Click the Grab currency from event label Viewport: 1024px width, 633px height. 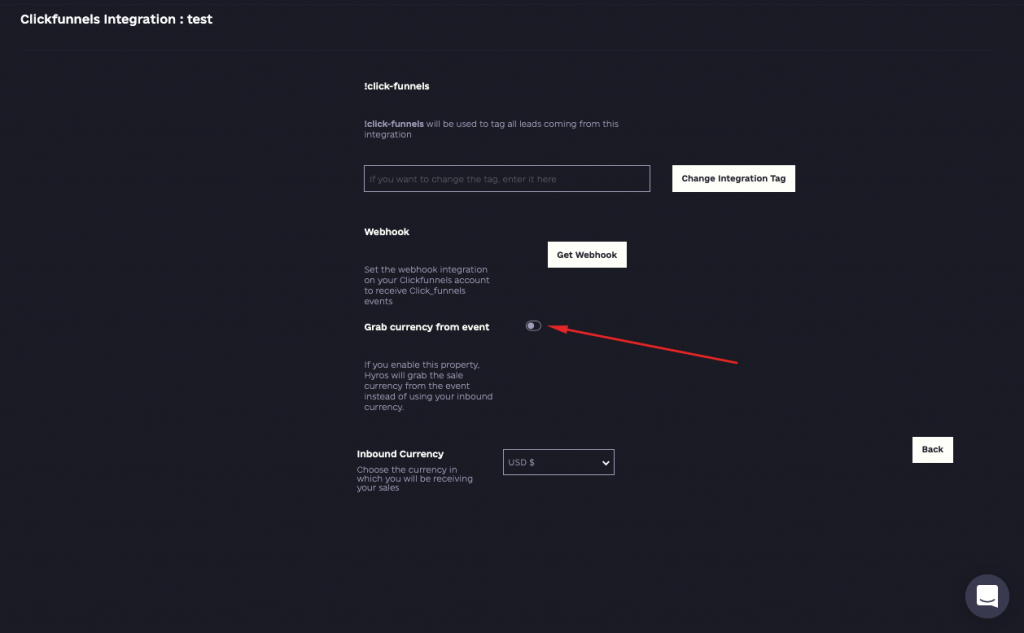(x=426, y=327)
